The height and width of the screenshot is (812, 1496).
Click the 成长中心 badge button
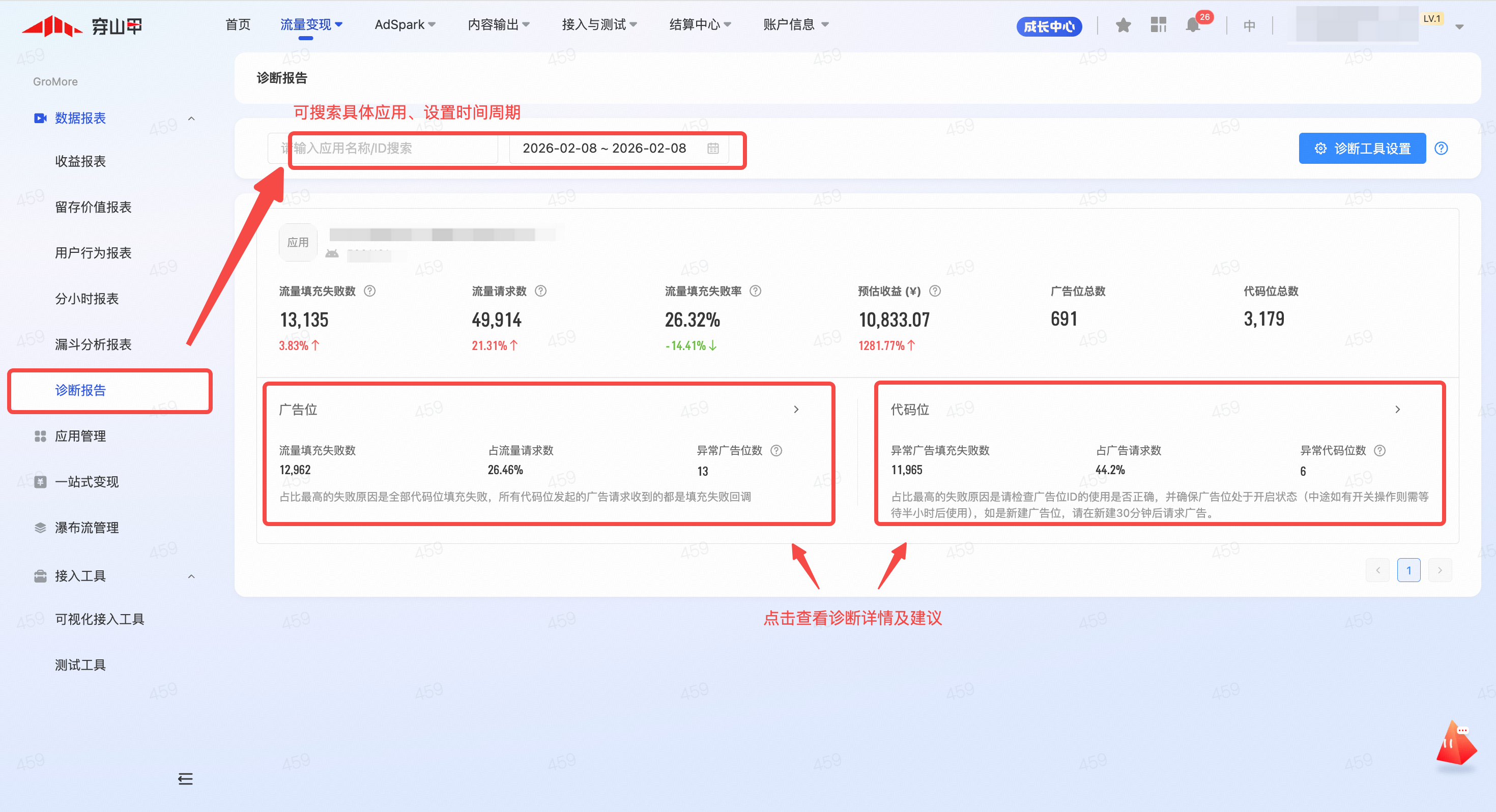point(1049,26)
